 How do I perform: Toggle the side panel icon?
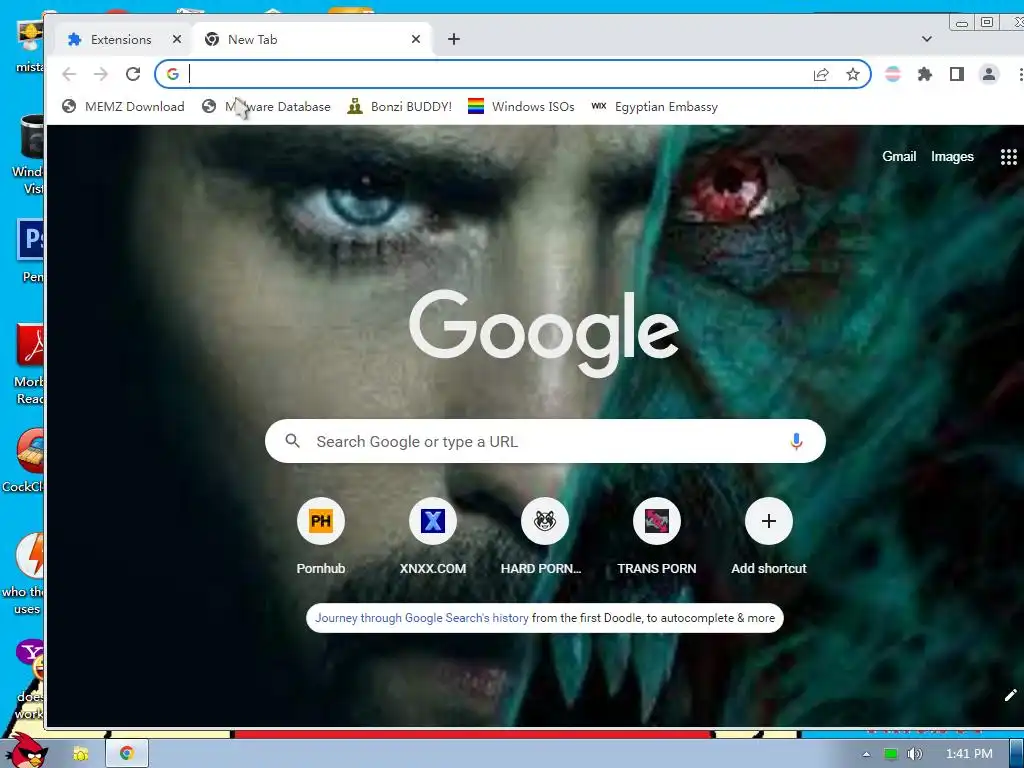tap(957, 74)
